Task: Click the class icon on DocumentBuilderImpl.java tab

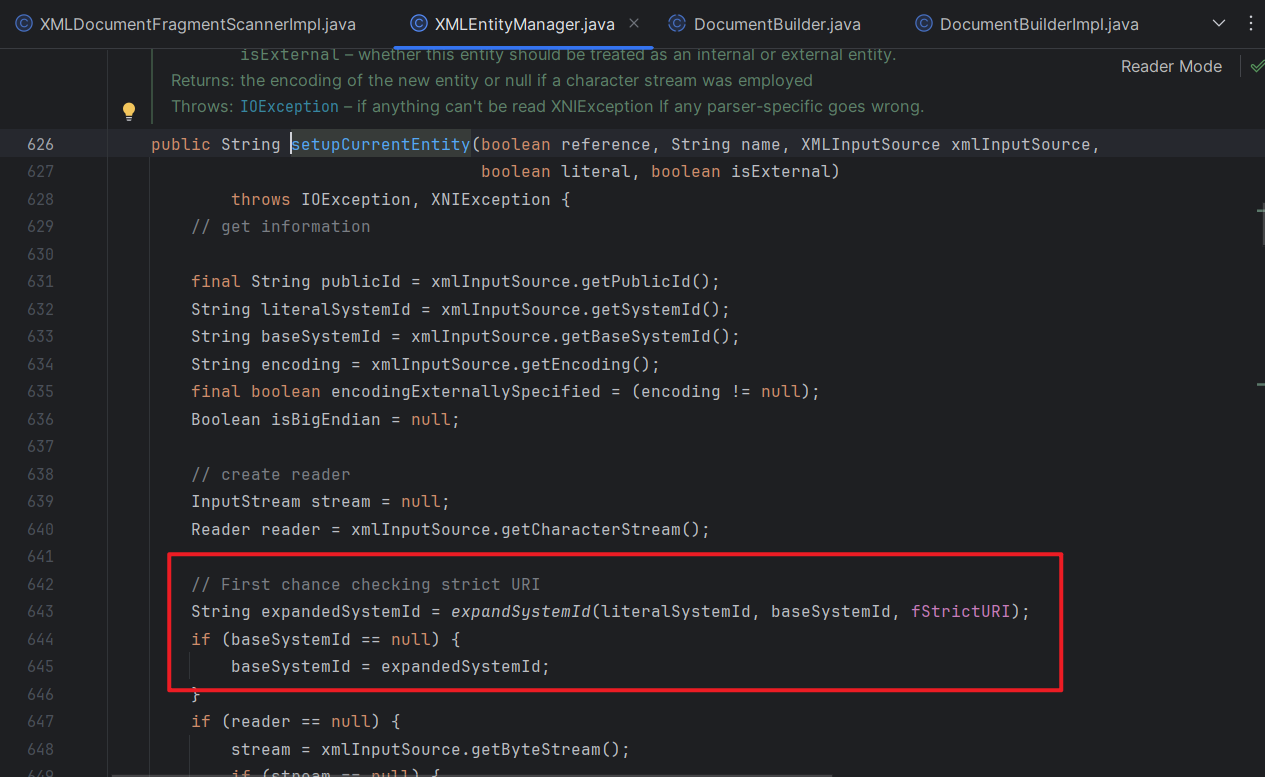Action: 923,24
